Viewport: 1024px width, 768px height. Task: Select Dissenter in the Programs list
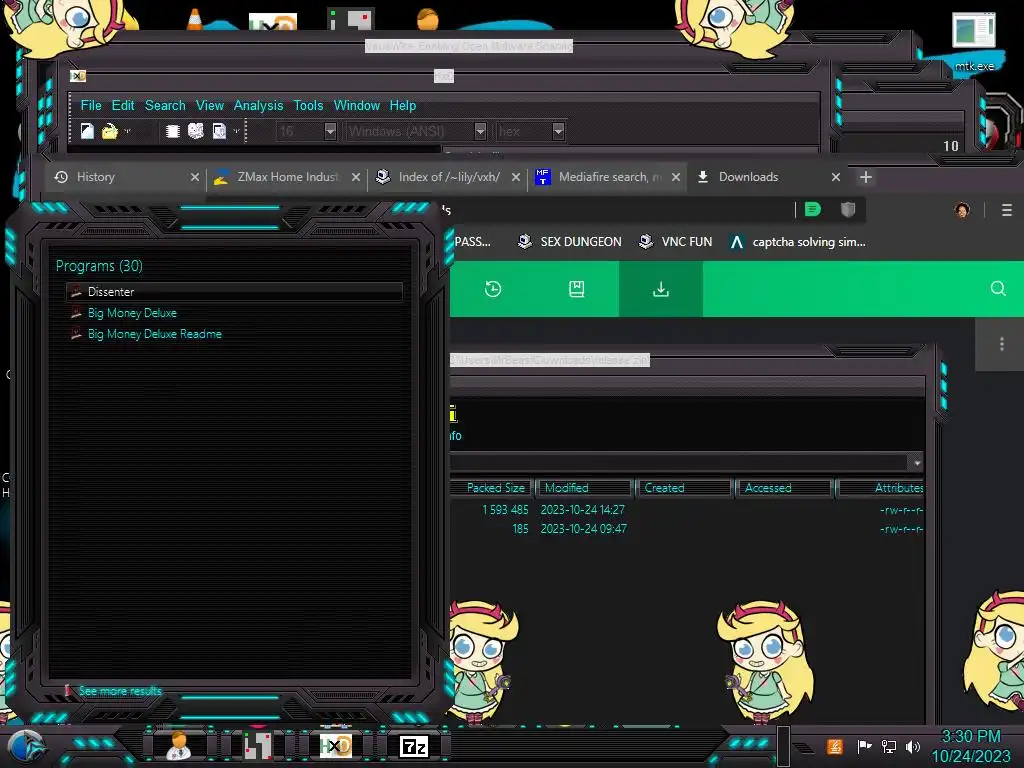[234, 292]
